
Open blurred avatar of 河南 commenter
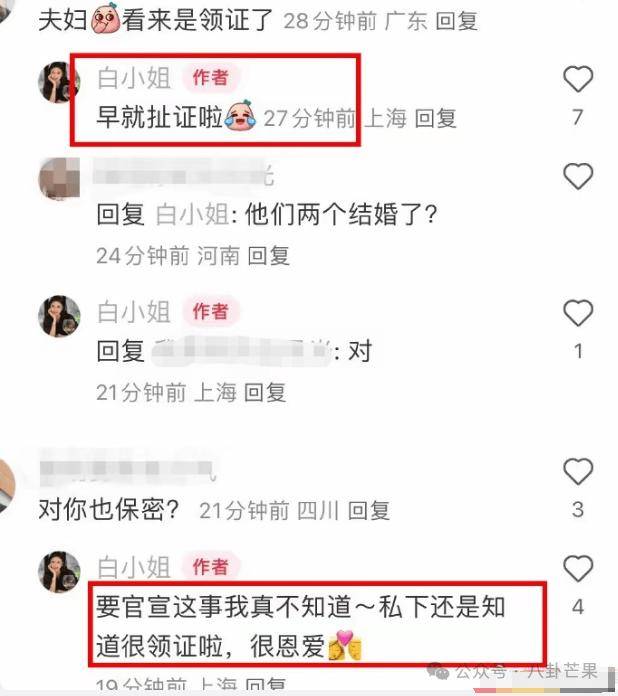[59, 178]
